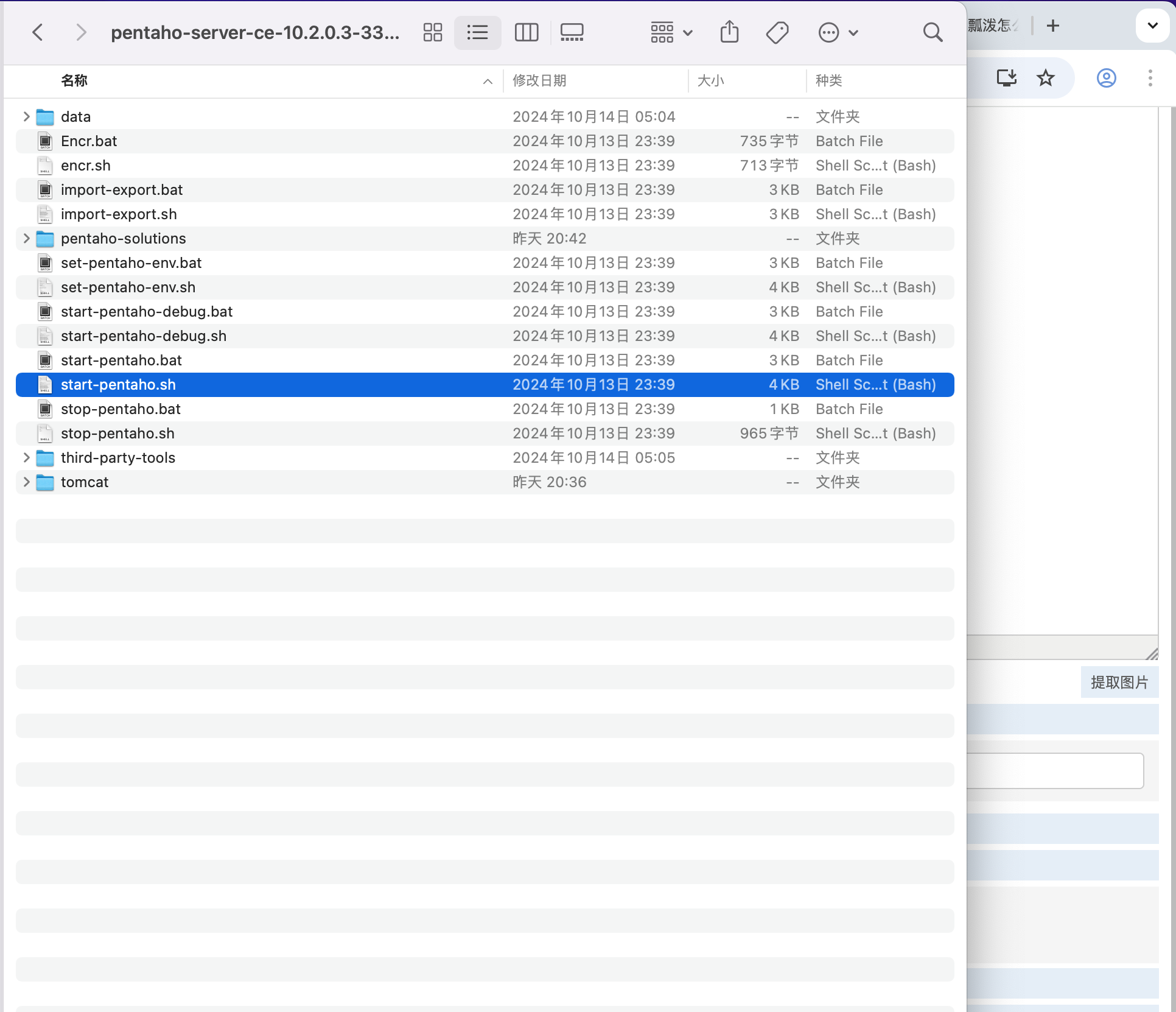Click the Share icon in toolbar
The height and width of the screenshot is (1012, 1176).
729,32
